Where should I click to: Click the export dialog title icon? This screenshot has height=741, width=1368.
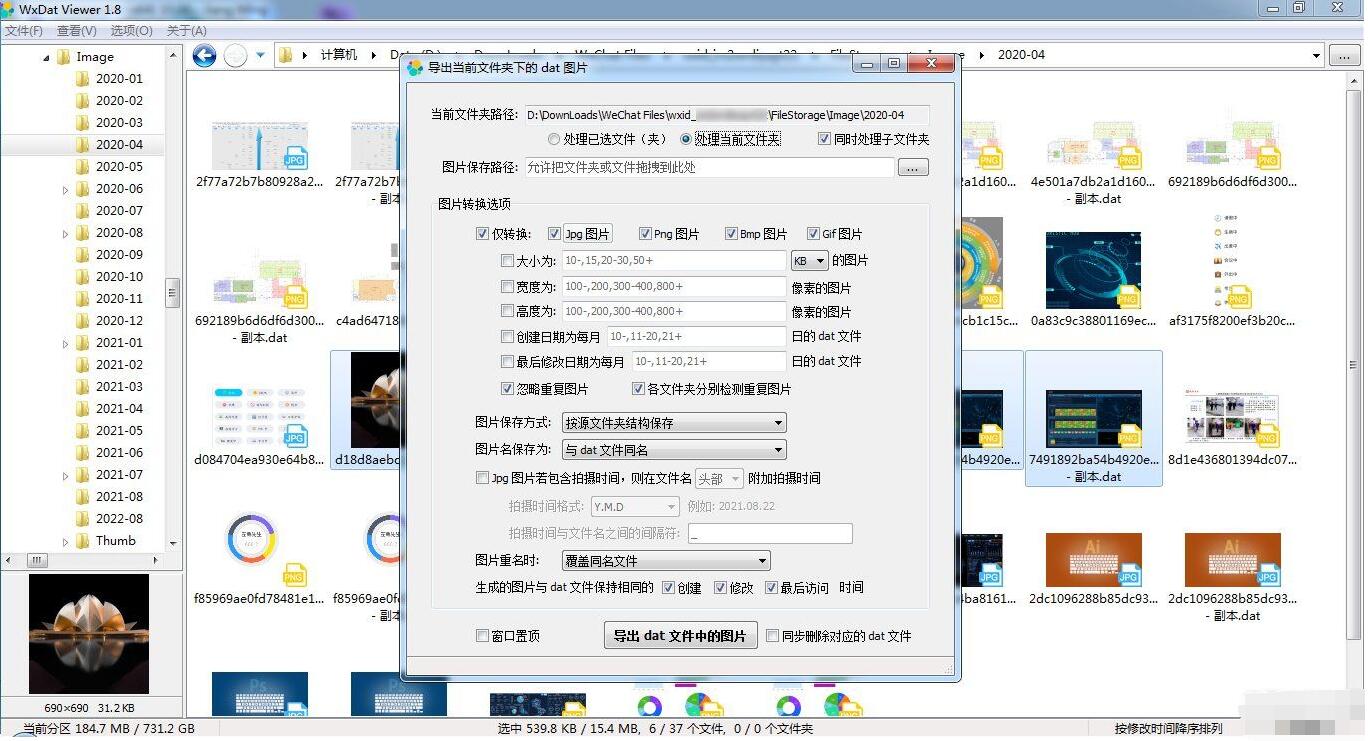click(416, 67)
